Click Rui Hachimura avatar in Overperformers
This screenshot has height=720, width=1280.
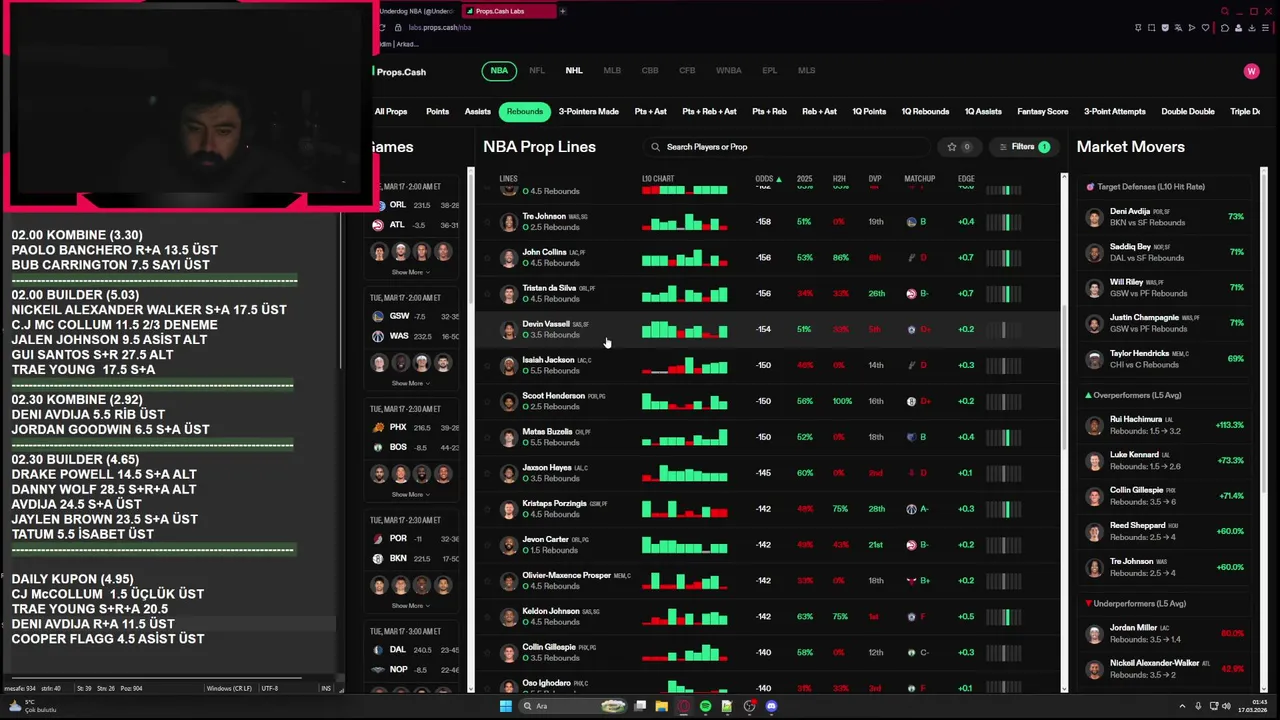coord(1095,426)
